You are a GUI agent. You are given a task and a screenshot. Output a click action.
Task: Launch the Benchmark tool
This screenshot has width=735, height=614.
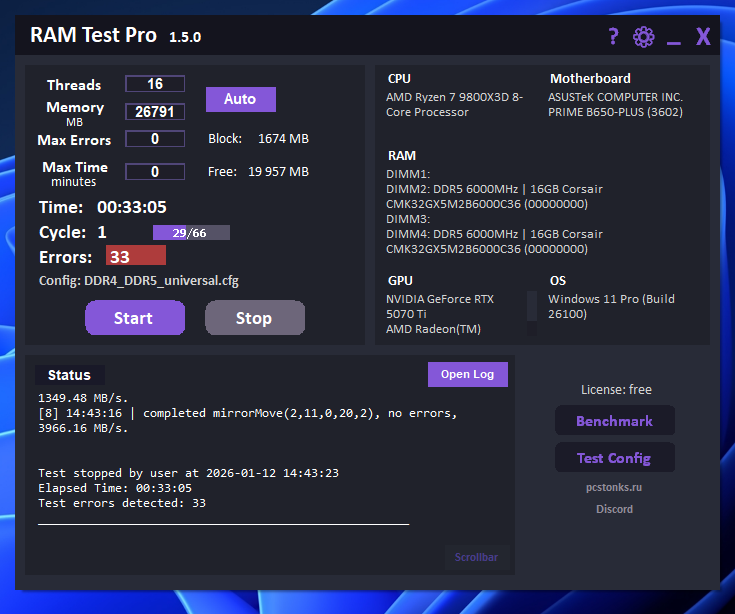coord(614,421)
